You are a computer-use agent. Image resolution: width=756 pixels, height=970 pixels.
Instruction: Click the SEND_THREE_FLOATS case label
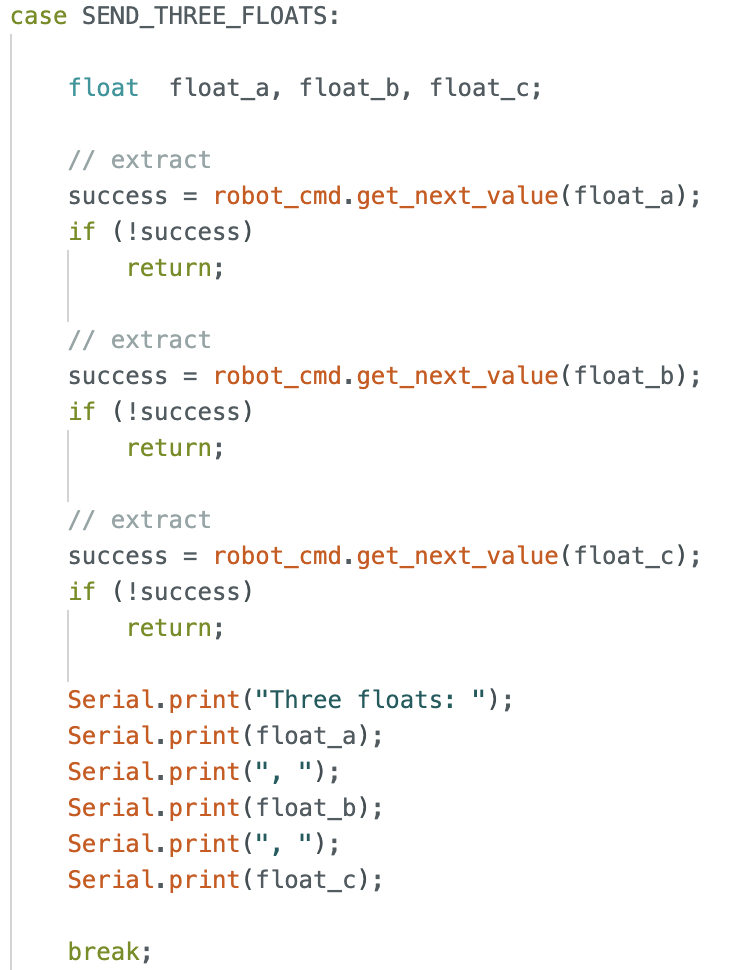click(x=196, y=17)
